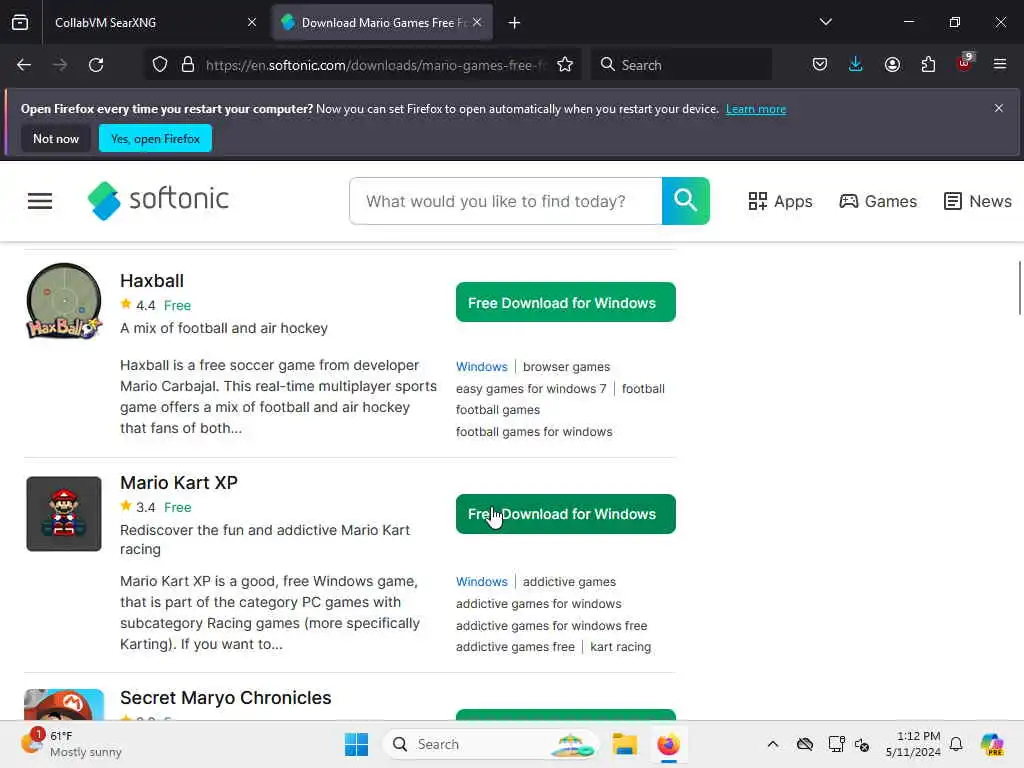Open Softonic hamburger side menu
Image resolution: width=1024 pixels, height=768 pixels.
pyautogui.click(x=40, y=201)
